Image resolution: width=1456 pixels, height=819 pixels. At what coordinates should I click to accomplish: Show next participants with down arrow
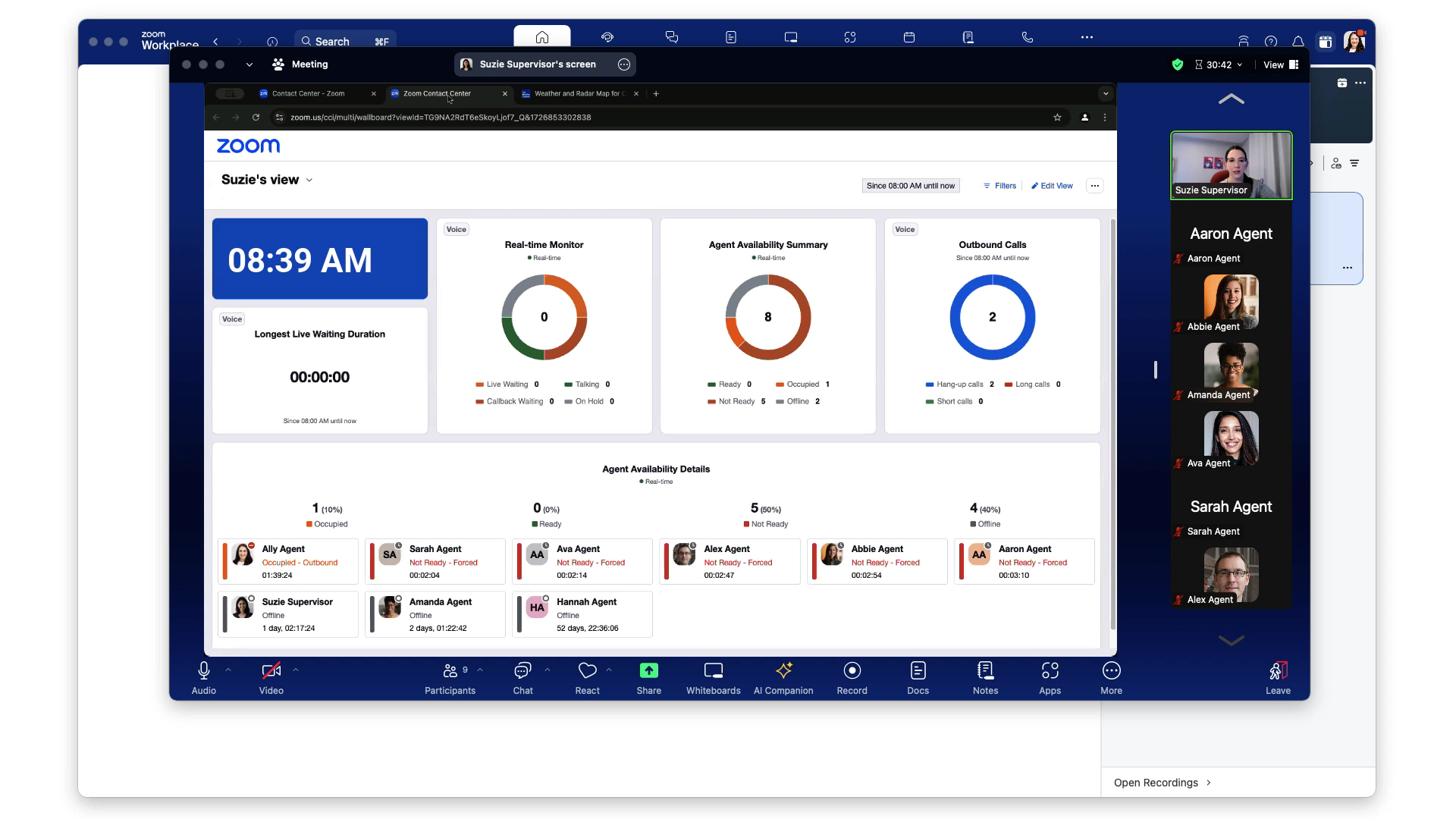coord(1232,640)
